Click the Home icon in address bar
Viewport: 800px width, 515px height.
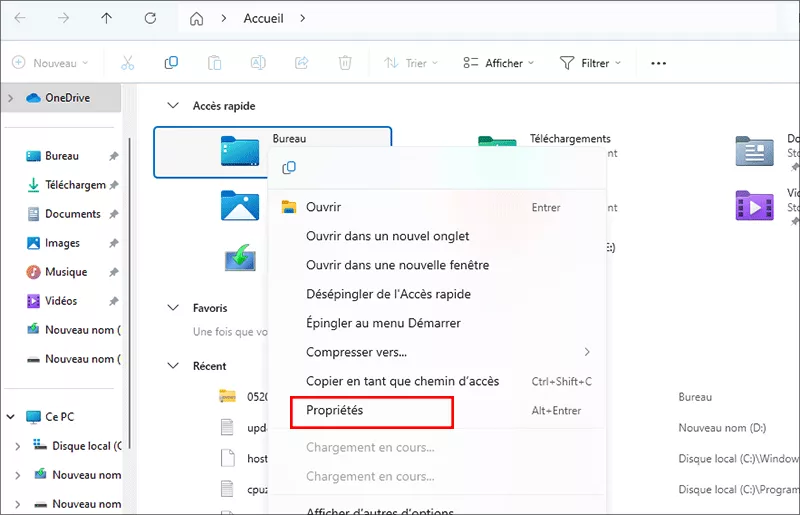coord(196,19)
